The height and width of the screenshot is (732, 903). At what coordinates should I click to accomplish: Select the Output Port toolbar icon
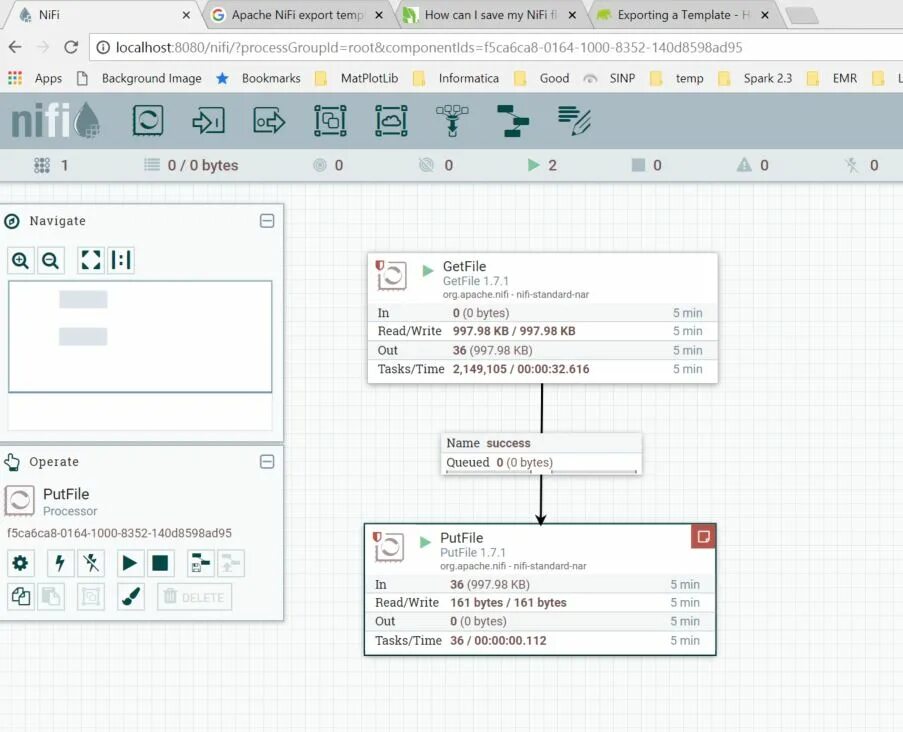pos(269,121)
